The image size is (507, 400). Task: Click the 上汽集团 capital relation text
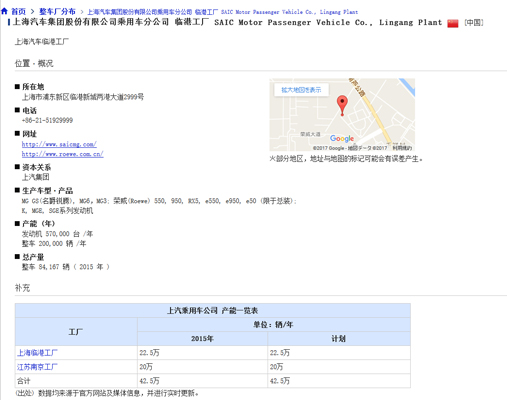36,177
